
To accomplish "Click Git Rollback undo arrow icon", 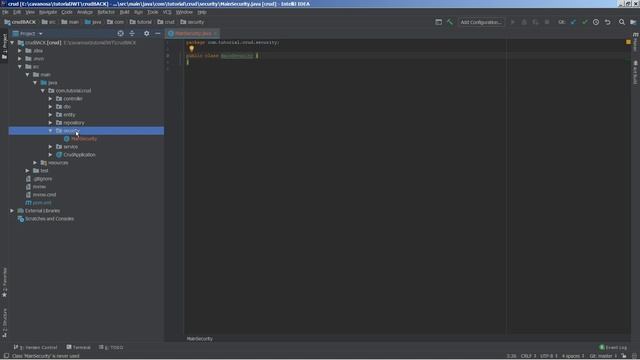I will [608, 22].
